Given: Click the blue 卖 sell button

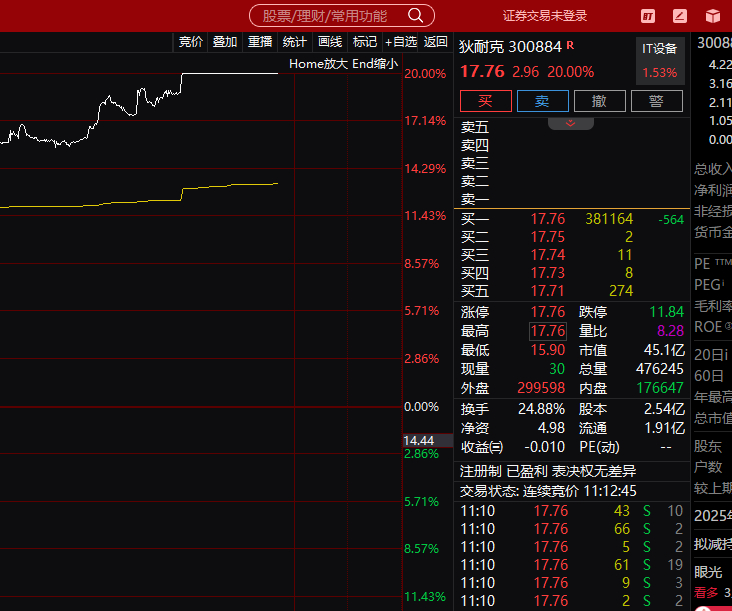Looking at the screenshot, I should (x=542, y=101).
